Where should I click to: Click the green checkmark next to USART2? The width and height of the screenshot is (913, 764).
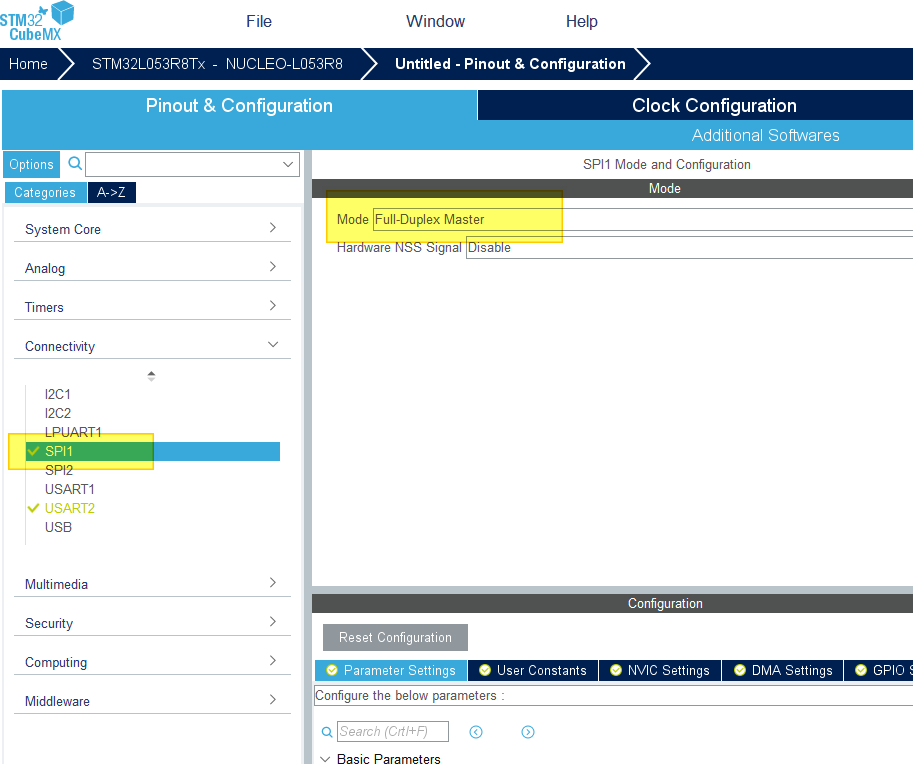(x=33, y=508)
